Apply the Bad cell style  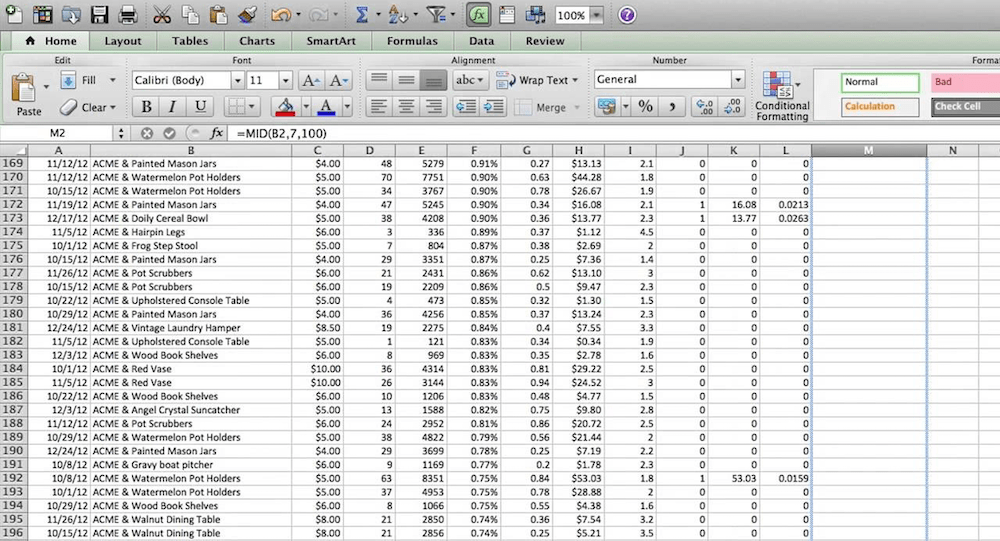(966, 82)
